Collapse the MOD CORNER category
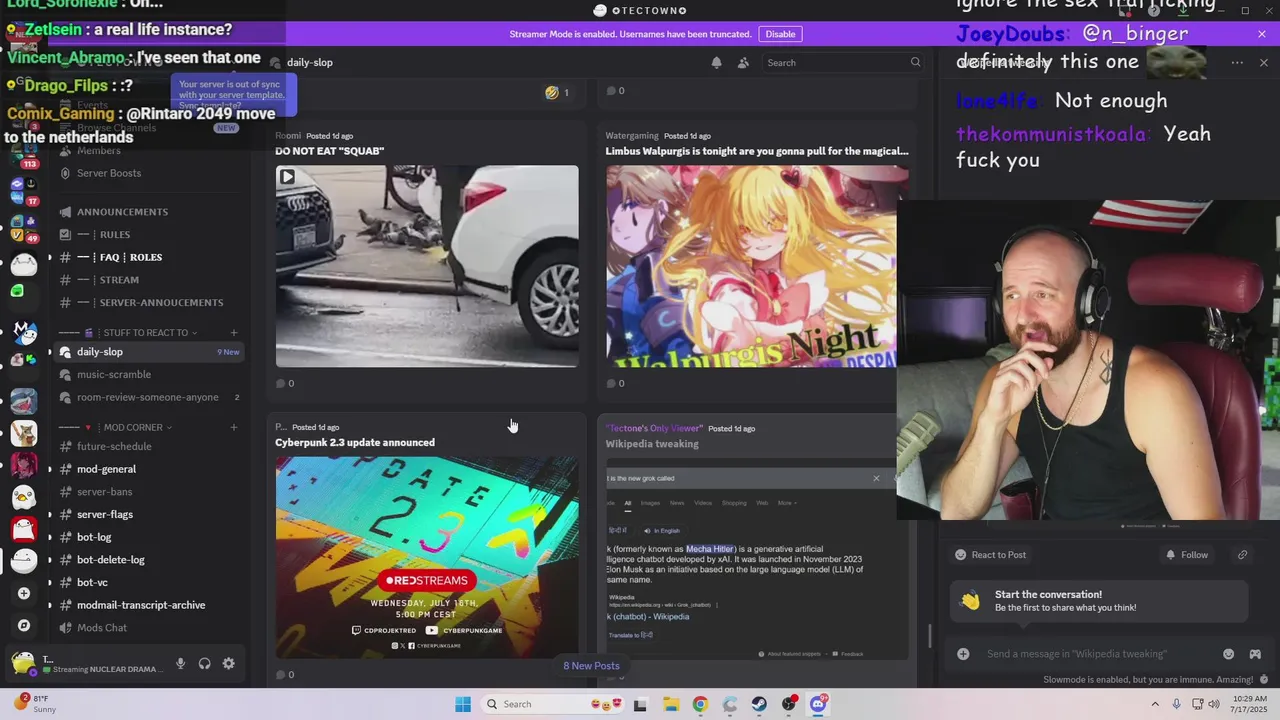Viewport: 1280px width, 720px height. point(131,427)
